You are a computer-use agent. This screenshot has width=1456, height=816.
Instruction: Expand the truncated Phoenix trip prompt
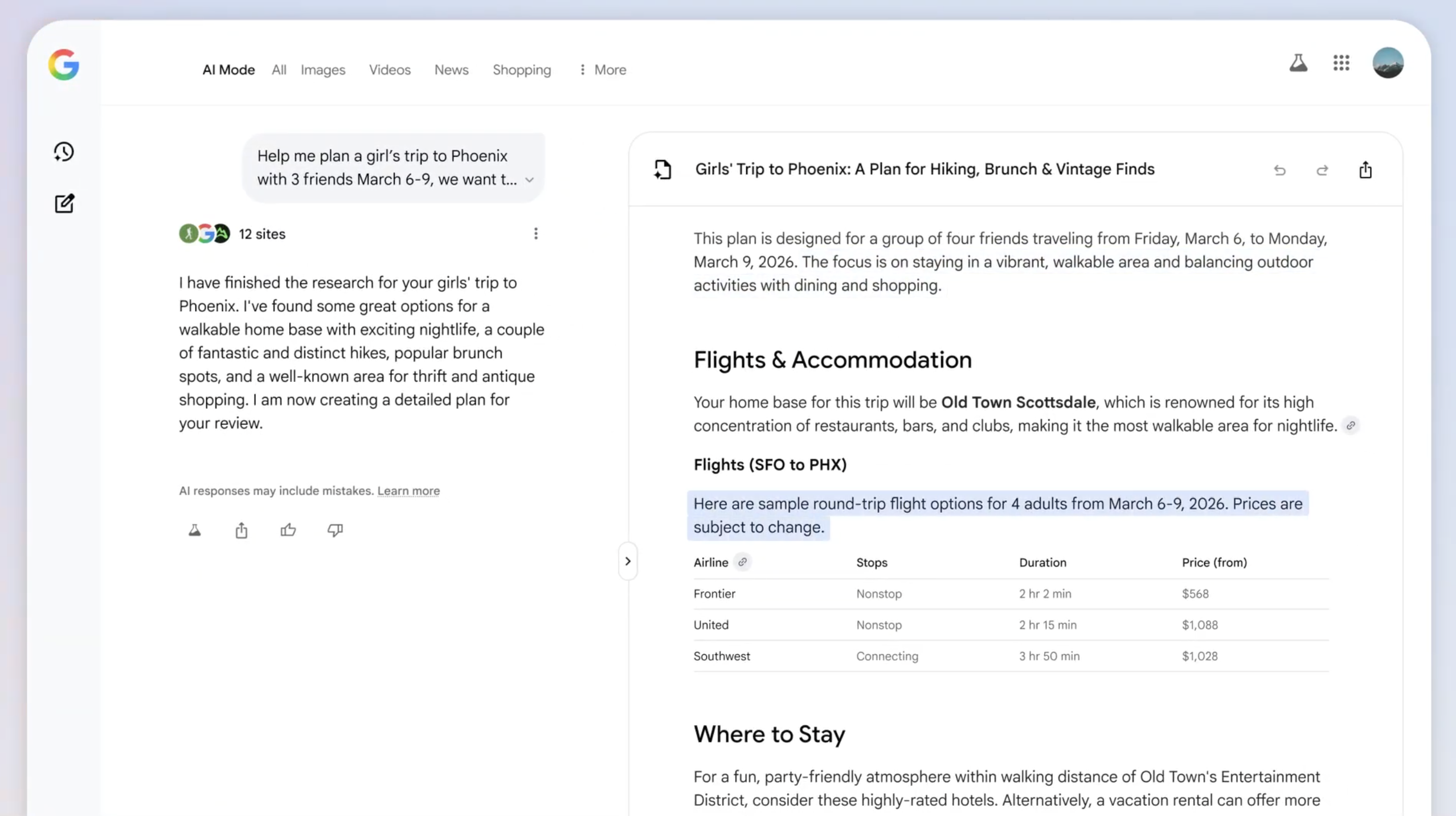click(x=529, y=179)
